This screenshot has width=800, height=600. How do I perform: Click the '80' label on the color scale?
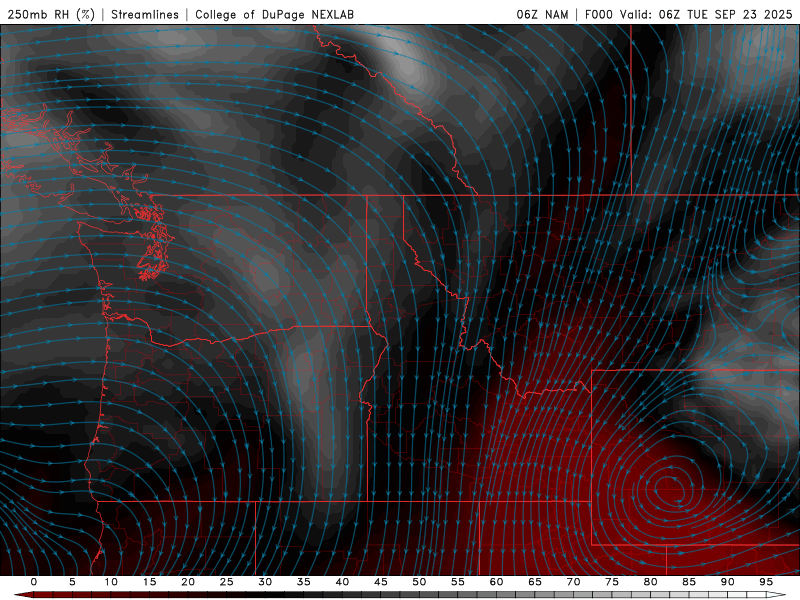point(651,582)
